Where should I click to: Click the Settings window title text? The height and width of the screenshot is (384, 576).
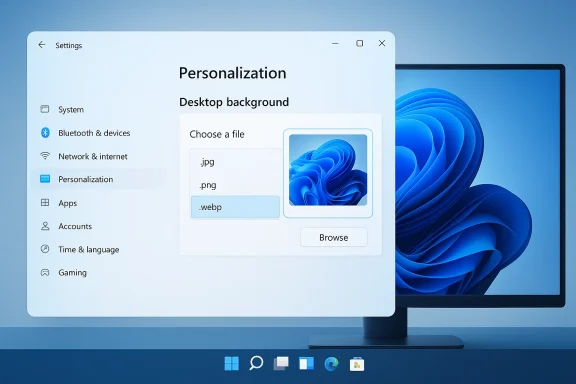pos(69,45)
